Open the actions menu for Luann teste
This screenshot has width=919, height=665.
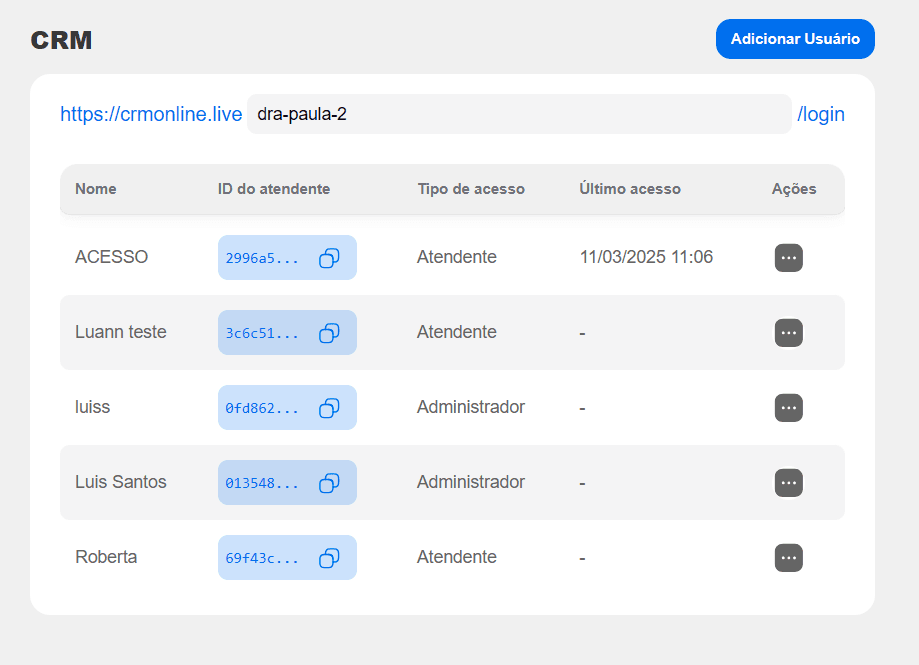click(x=788, y=333)
